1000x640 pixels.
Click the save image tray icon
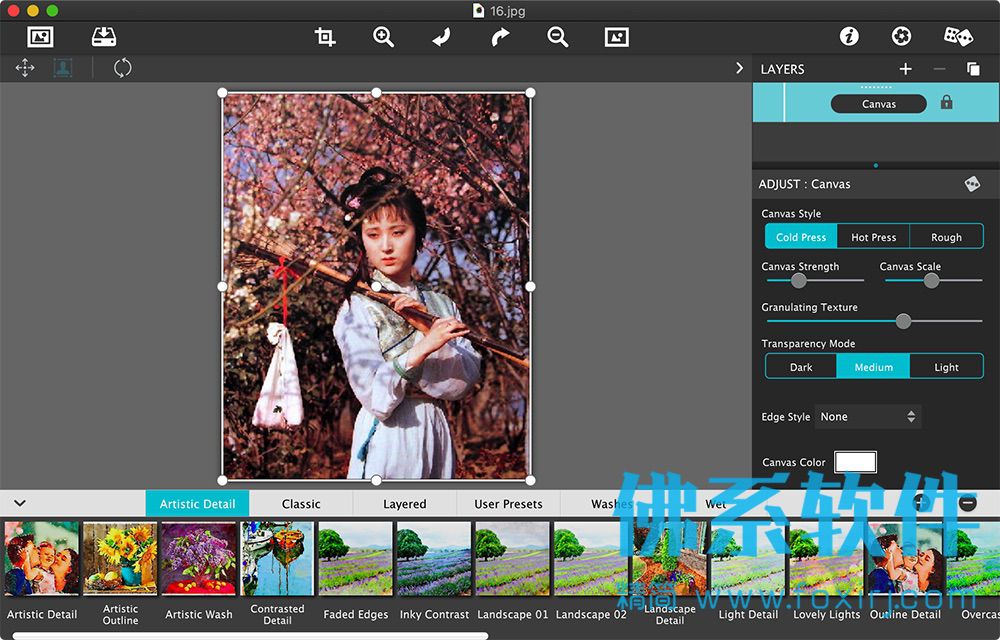pos(103,36)
